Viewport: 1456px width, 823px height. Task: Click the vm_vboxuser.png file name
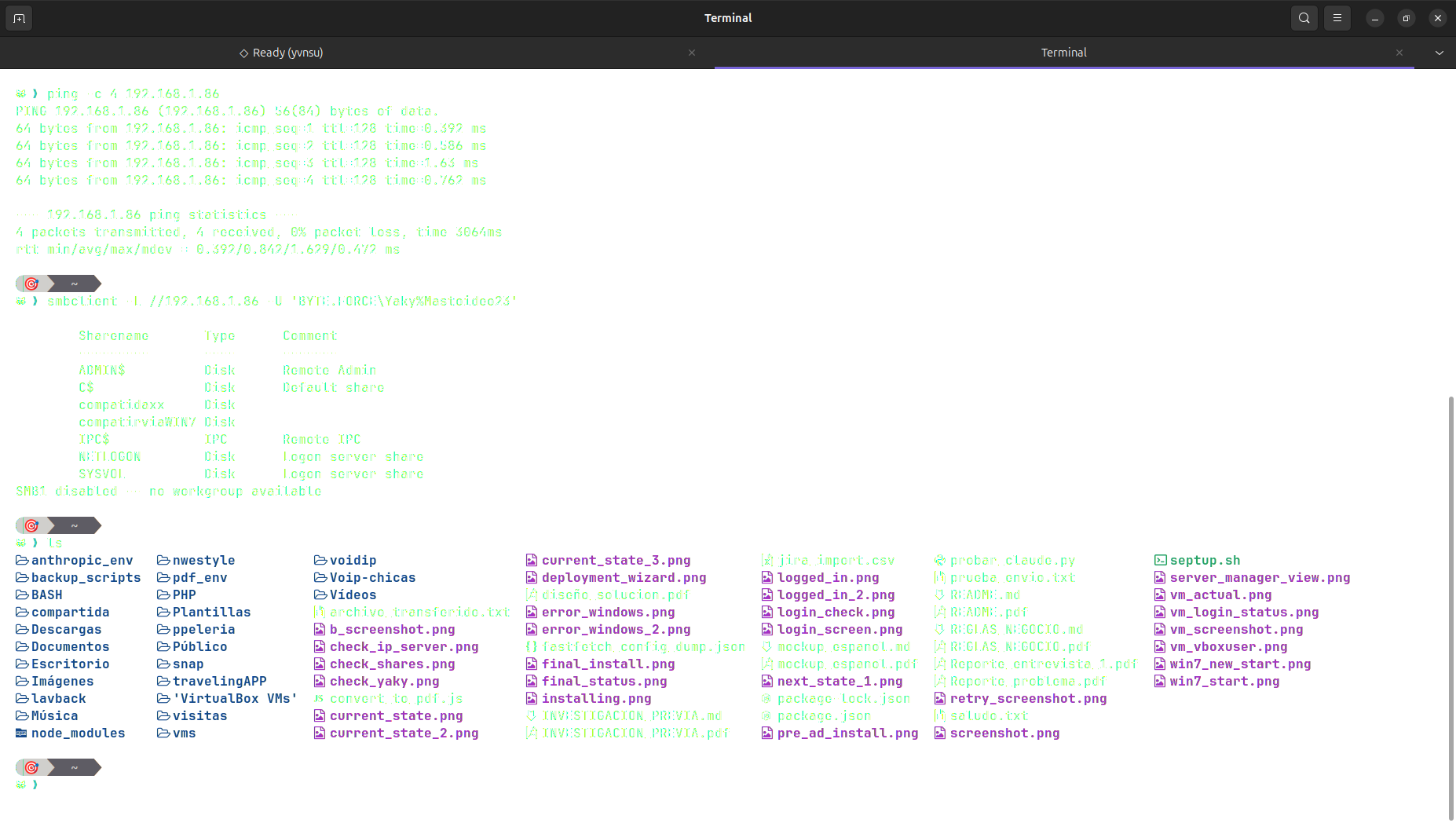tap(1229, 646)
